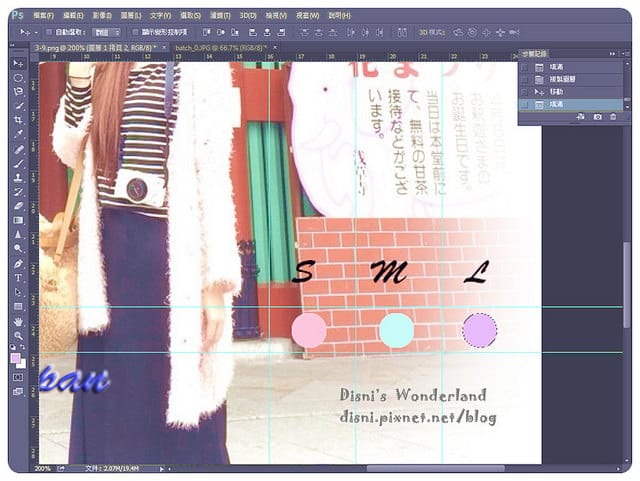This screenshot has height=481, width=640.
Task: Switch to the 3-9.png document tab
Action: click(x=96, y=48)
